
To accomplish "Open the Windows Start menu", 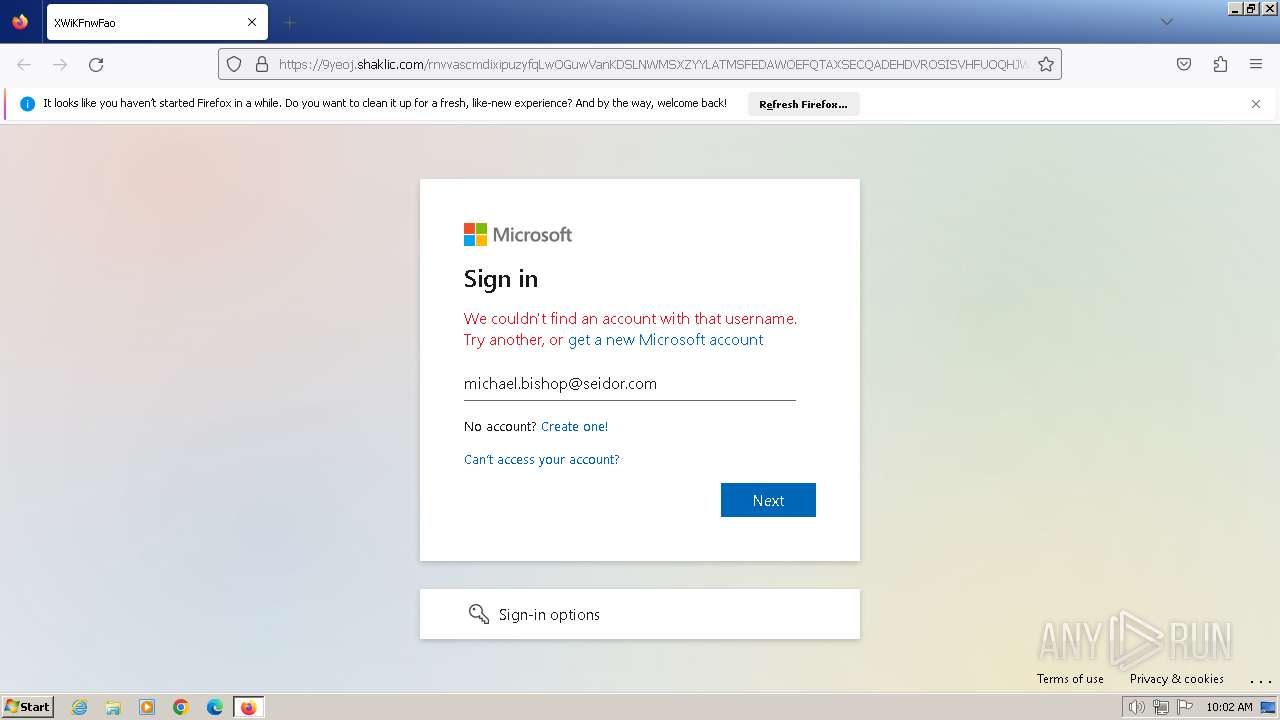I will (27, 707).
